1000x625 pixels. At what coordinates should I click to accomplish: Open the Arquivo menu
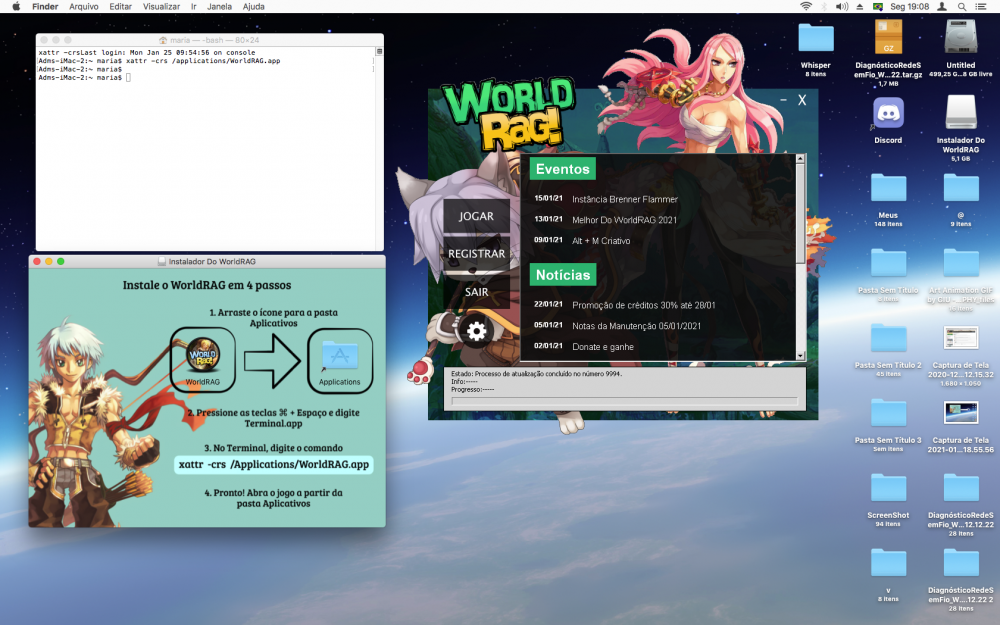click(x=84, y=6)
